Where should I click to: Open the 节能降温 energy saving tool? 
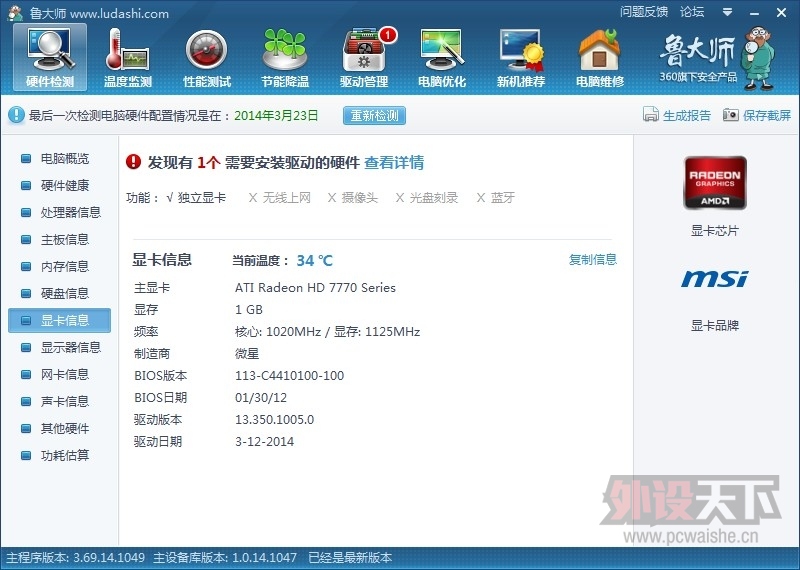coord(285,58)
